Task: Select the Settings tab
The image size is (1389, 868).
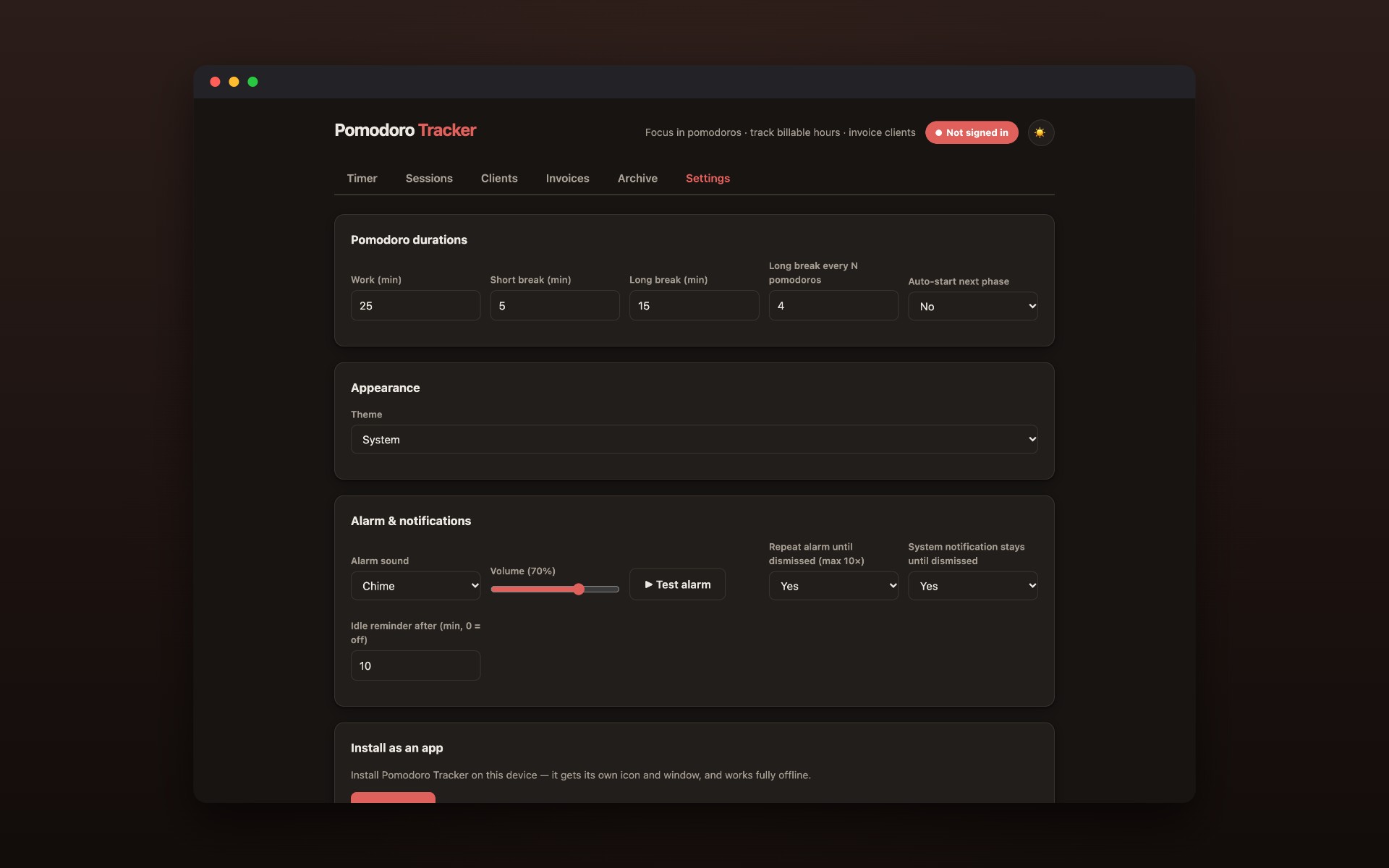Action: coord(708,178)
